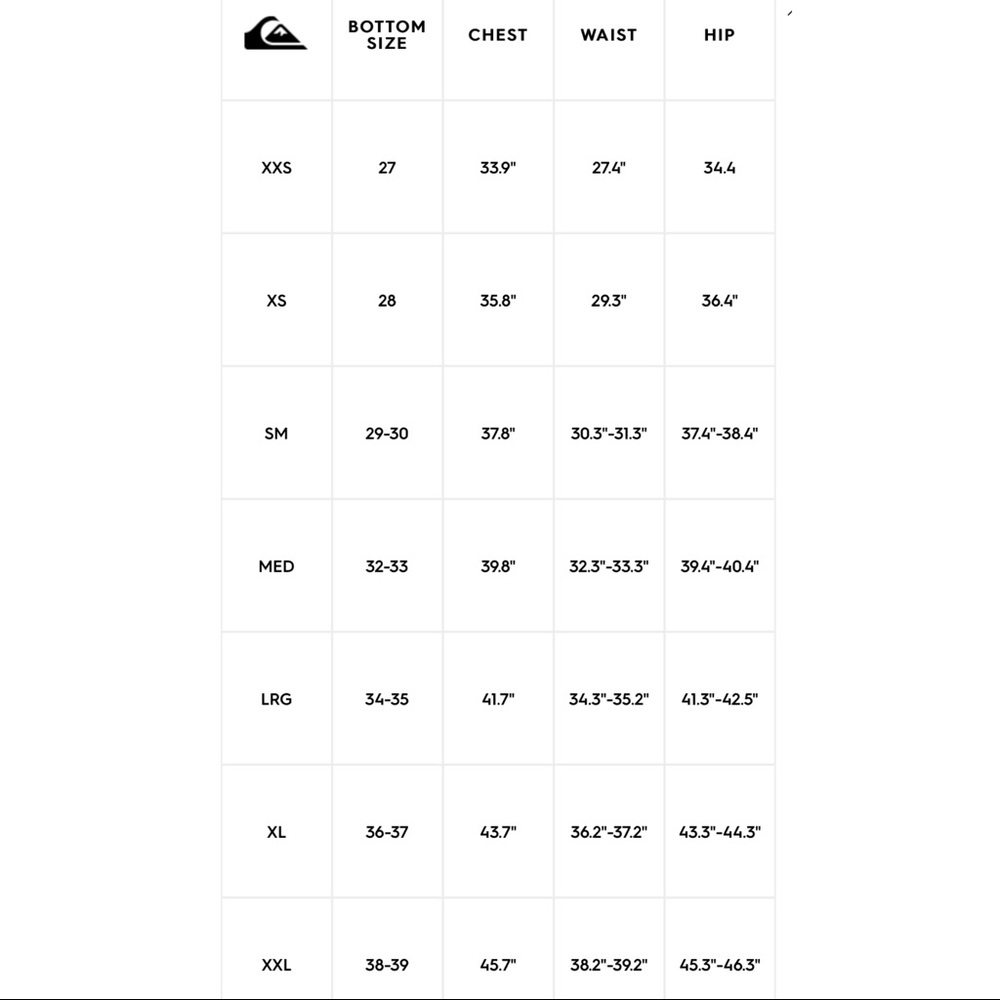1000x1000 pixels.
Task: Choose the MED size row label
Action: point(276,566)
